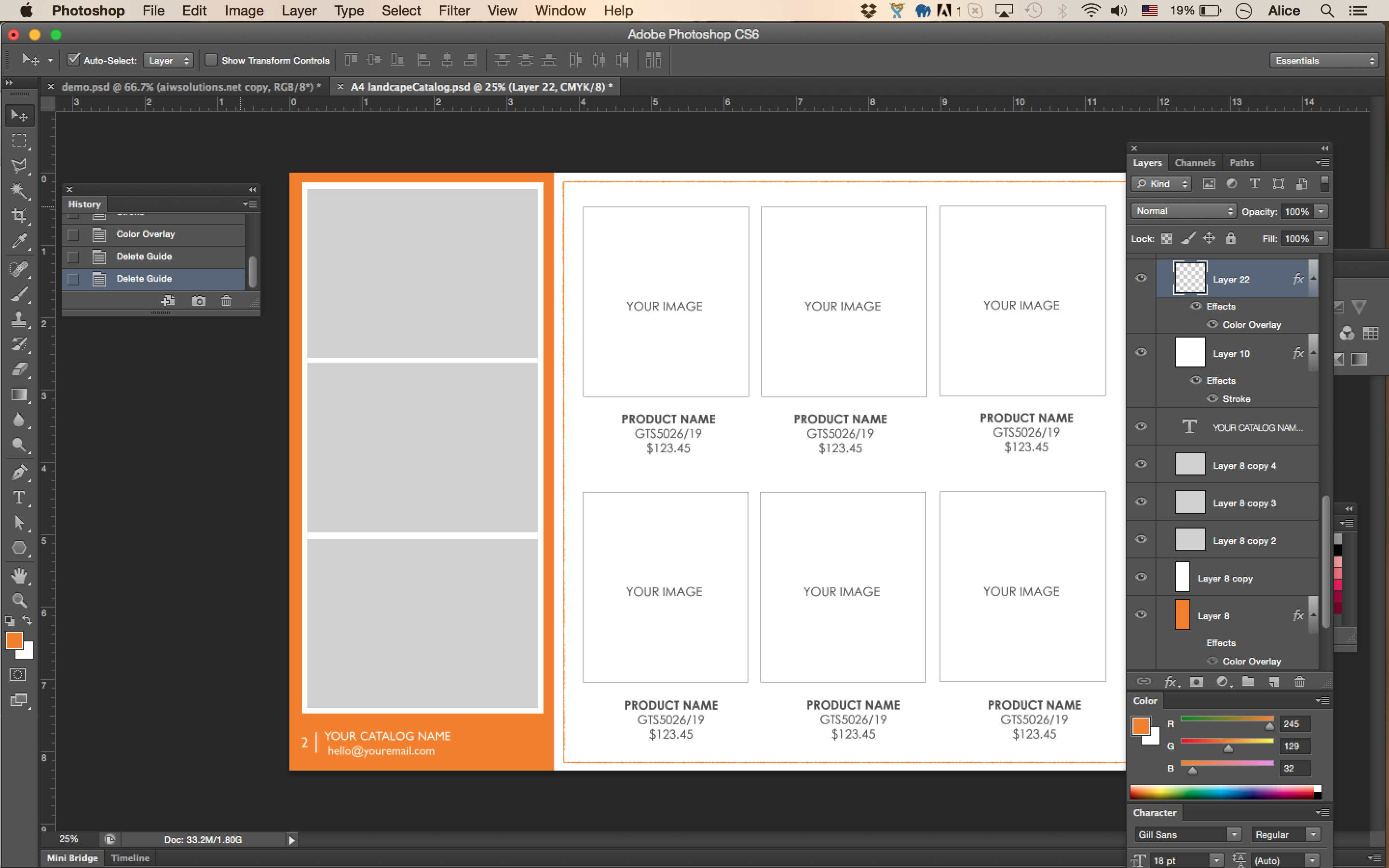Open the Image menu
The width and height of the screenshot is (1389, 868).
tap(244, 10)
